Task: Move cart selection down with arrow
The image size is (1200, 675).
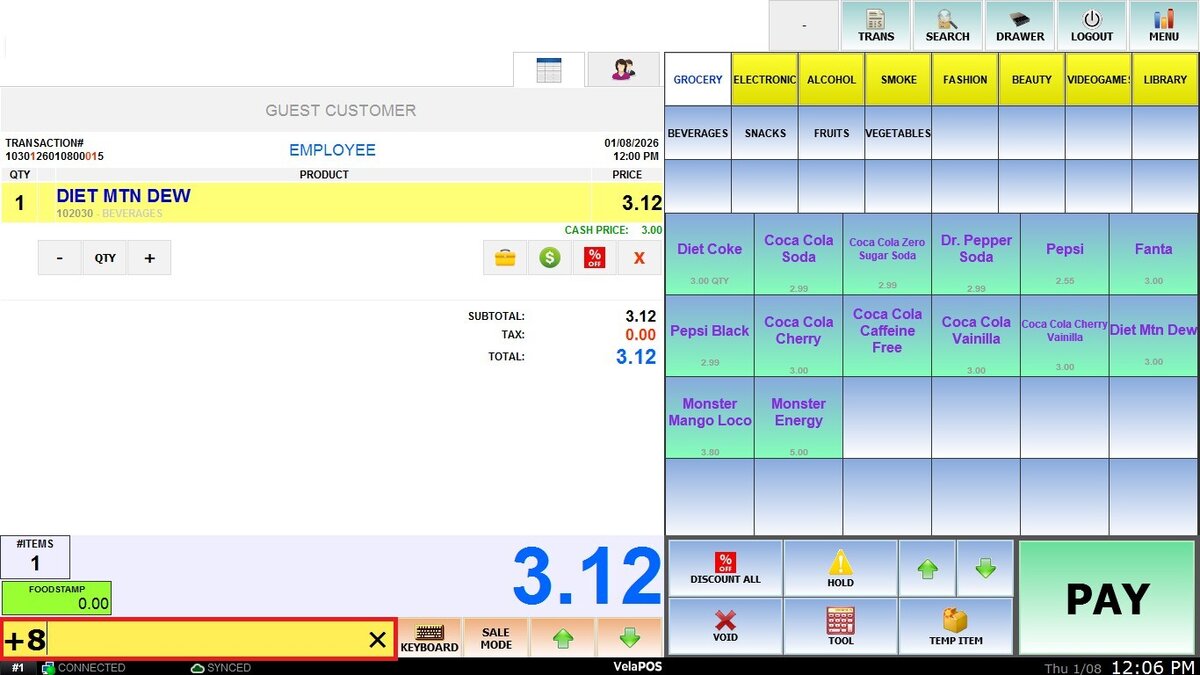Action: click(x=629, y=638)
